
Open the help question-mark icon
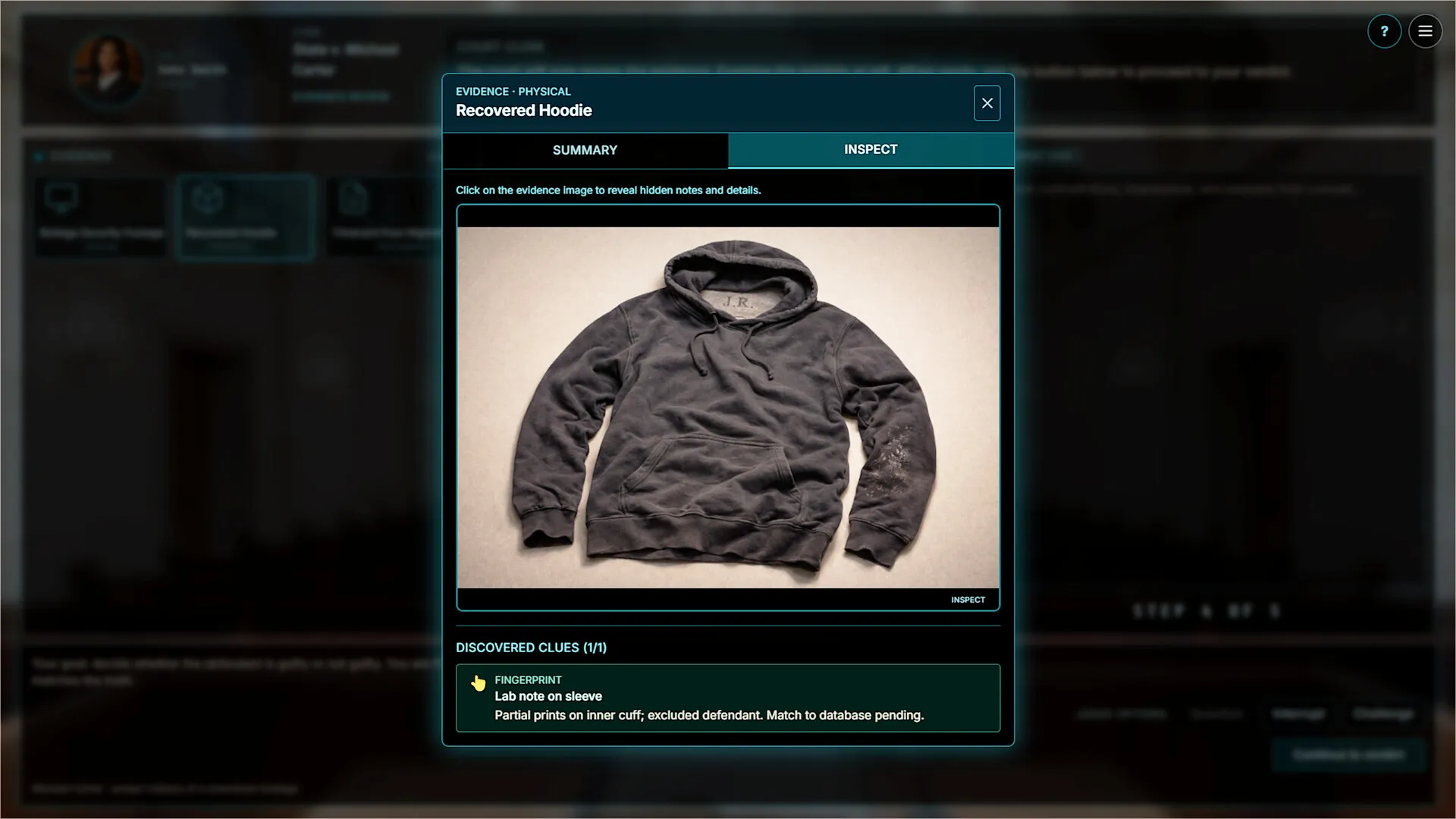(1384, 32)
